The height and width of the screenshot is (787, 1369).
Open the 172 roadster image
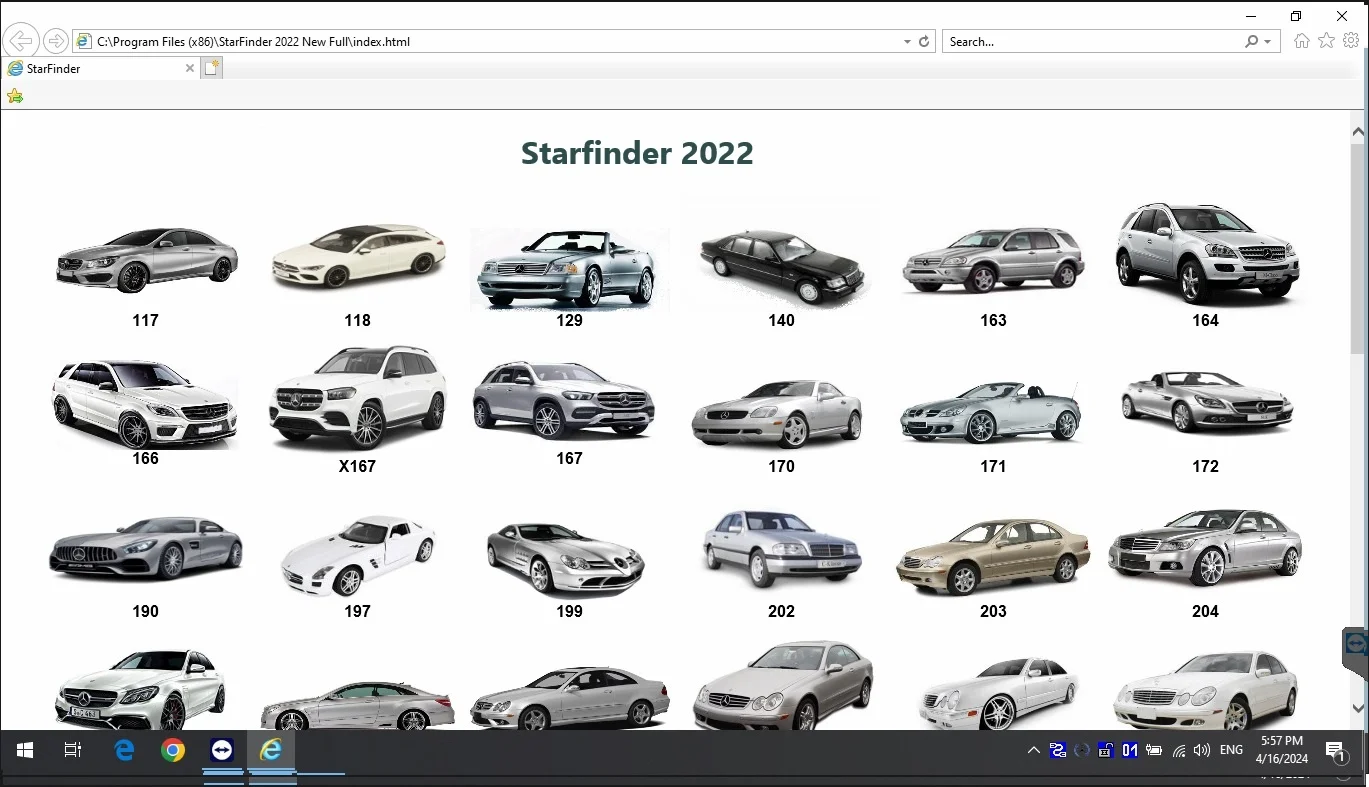1207,401
